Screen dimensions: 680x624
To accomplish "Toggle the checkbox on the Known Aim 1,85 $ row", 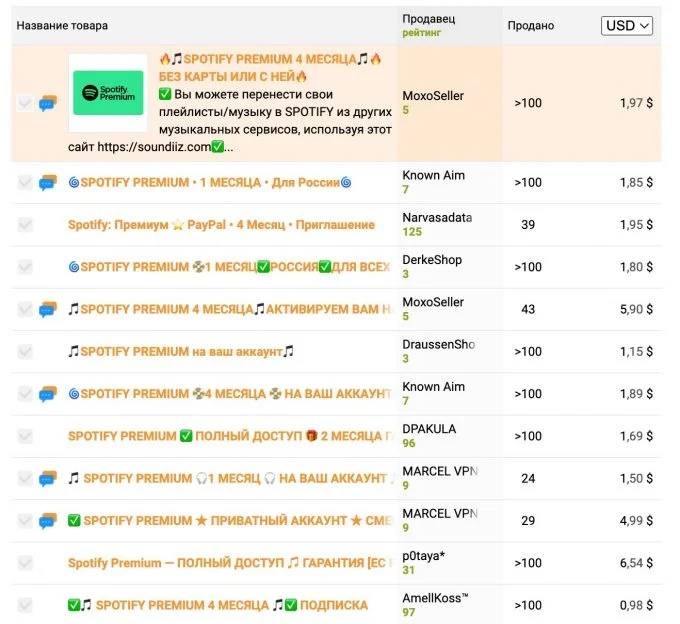I will tap(25, 183).
